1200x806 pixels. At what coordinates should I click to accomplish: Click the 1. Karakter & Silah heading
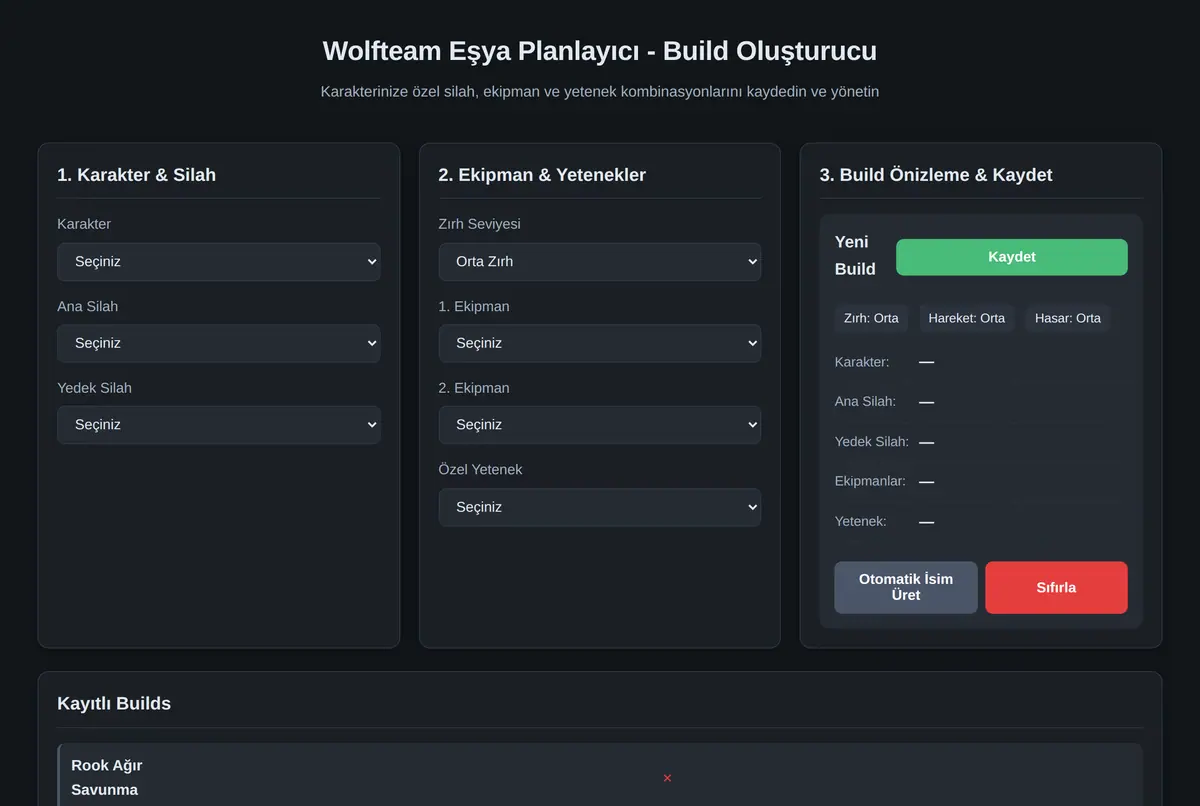(x=137, y=175)
